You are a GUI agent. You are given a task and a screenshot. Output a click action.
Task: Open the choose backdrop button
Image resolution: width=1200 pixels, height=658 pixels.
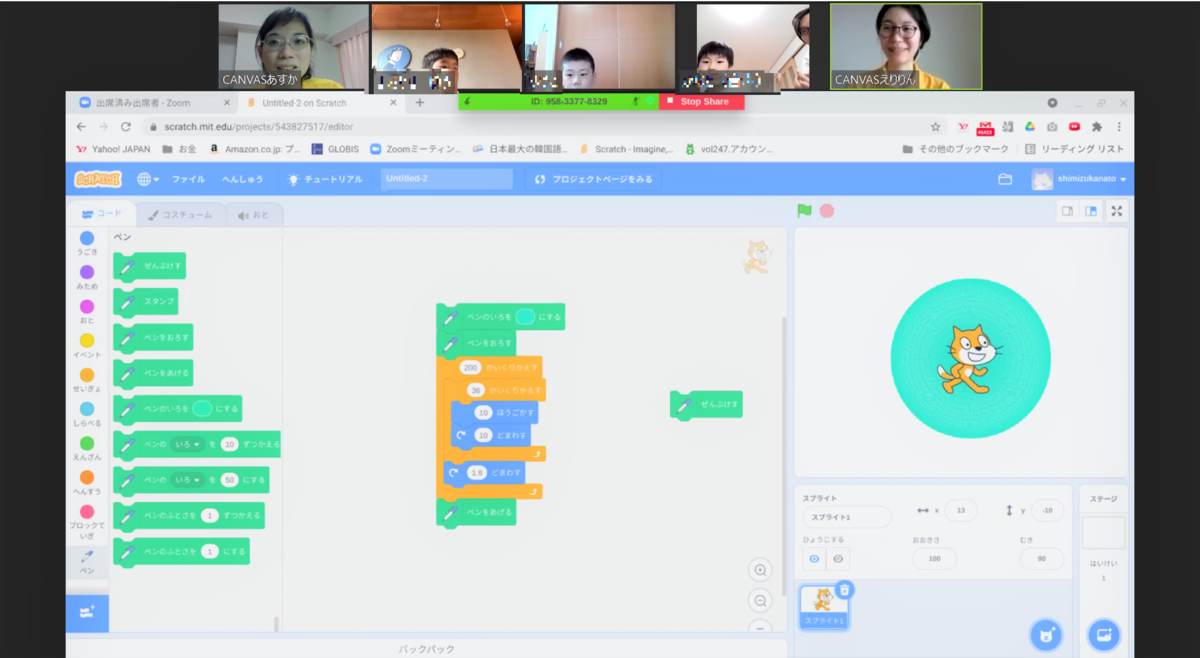click(1103, 635)
